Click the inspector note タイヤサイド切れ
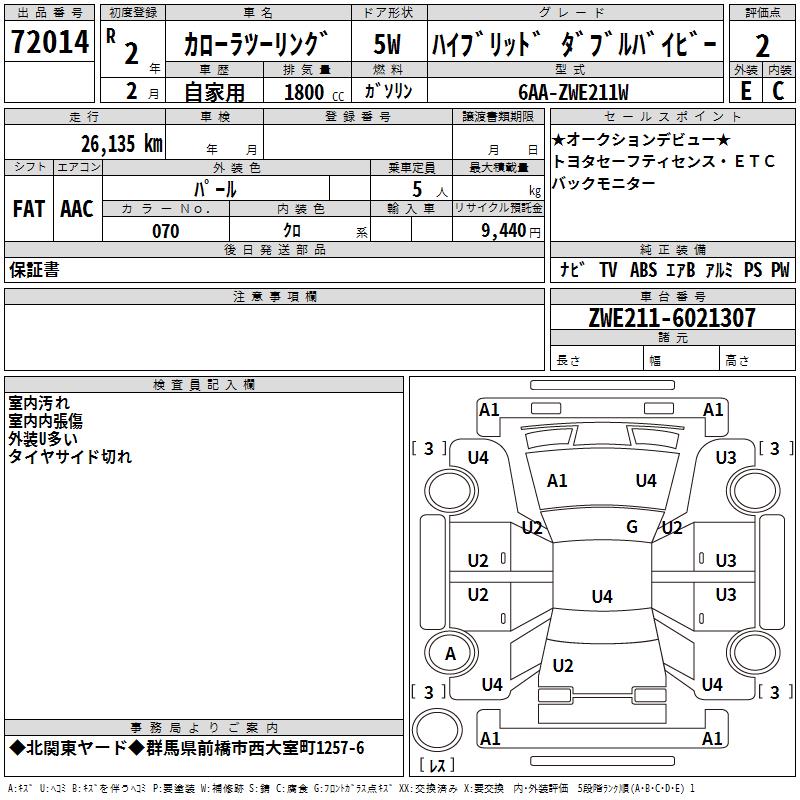Image resolution: width=800 pixels, height=800 pixels. click(x=70, y=456)
